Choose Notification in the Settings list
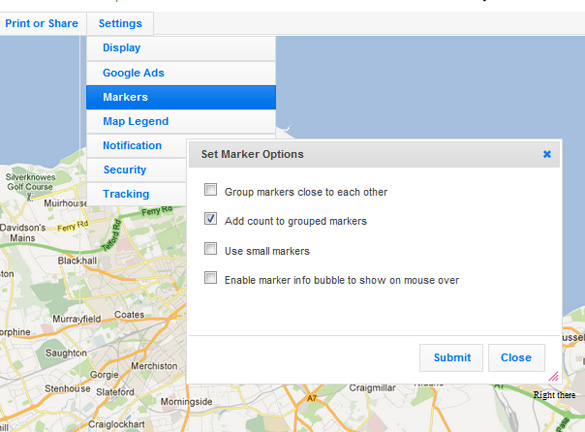The image size is (585, 432). point(137,145)
